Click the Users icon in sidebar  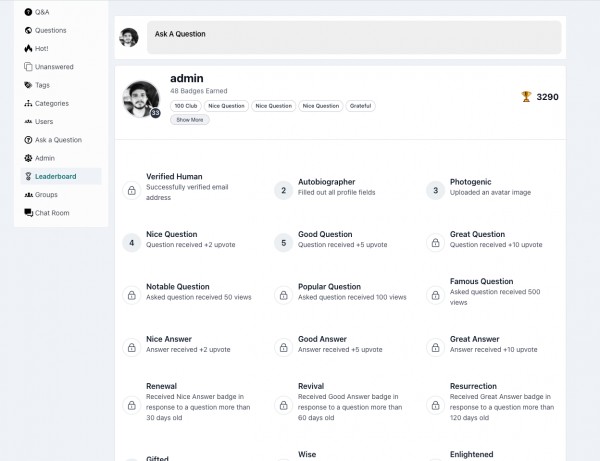coord(28,121)
